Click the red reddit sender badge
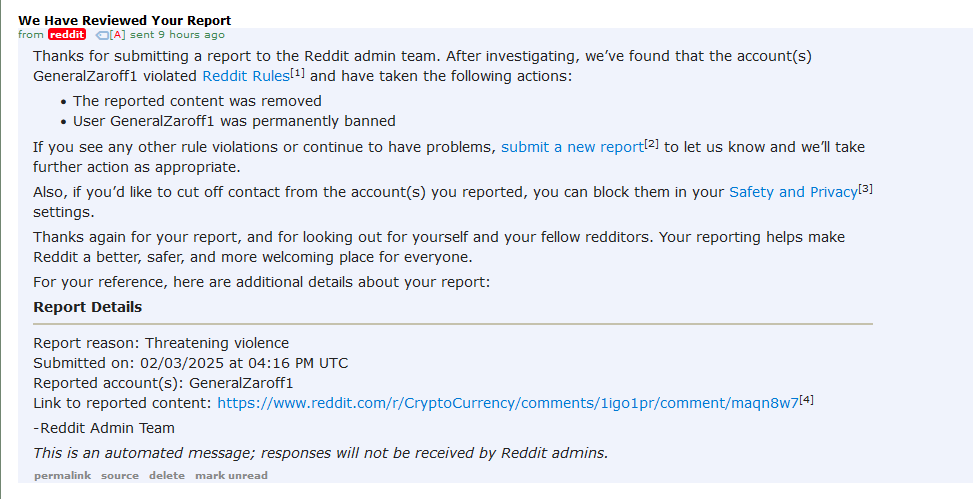Screen dimensions: 973x499 68,35
